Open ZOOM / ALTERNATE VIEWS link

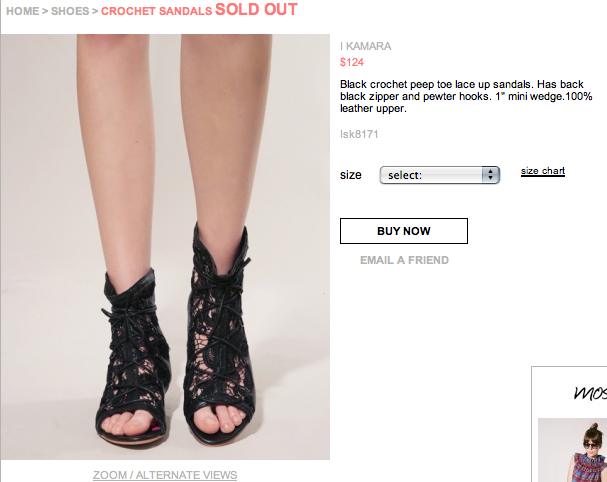(x=165, y=474)
